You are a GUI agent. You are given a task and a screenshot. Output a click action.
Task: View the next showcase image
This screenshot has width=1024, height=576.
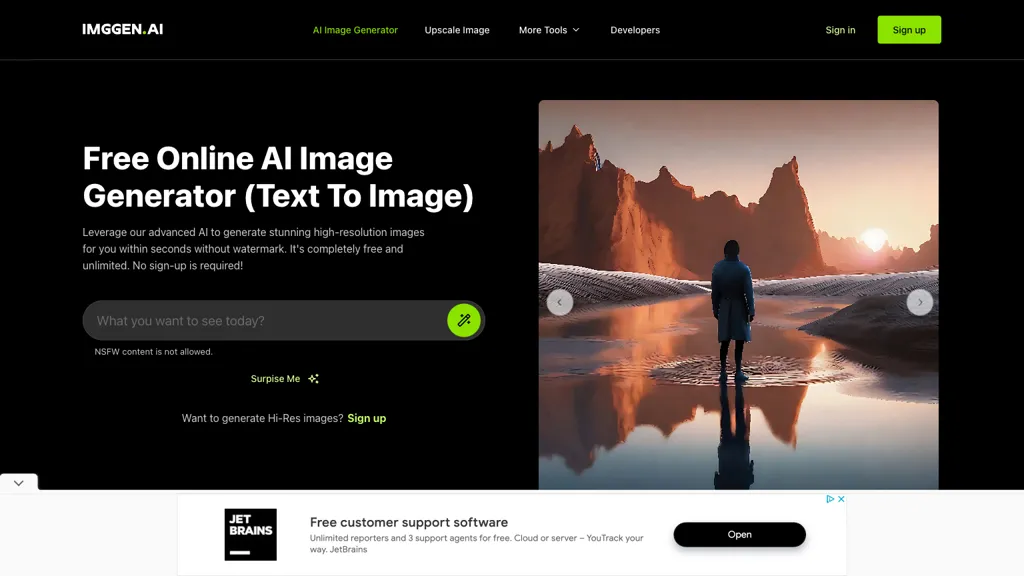(x=919, y=302)
